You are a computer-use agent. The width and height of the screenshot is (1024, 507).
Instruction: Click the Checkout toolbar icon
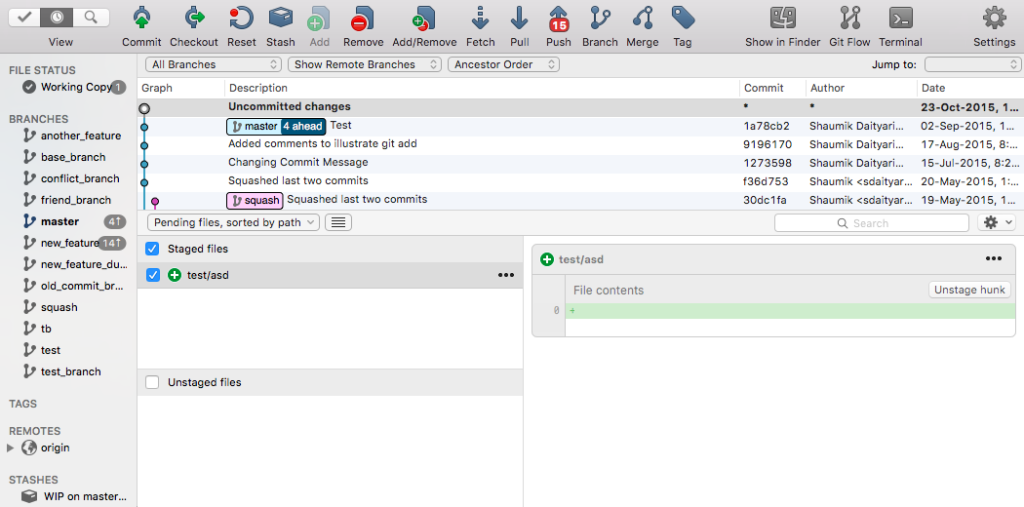pos(193,19)
